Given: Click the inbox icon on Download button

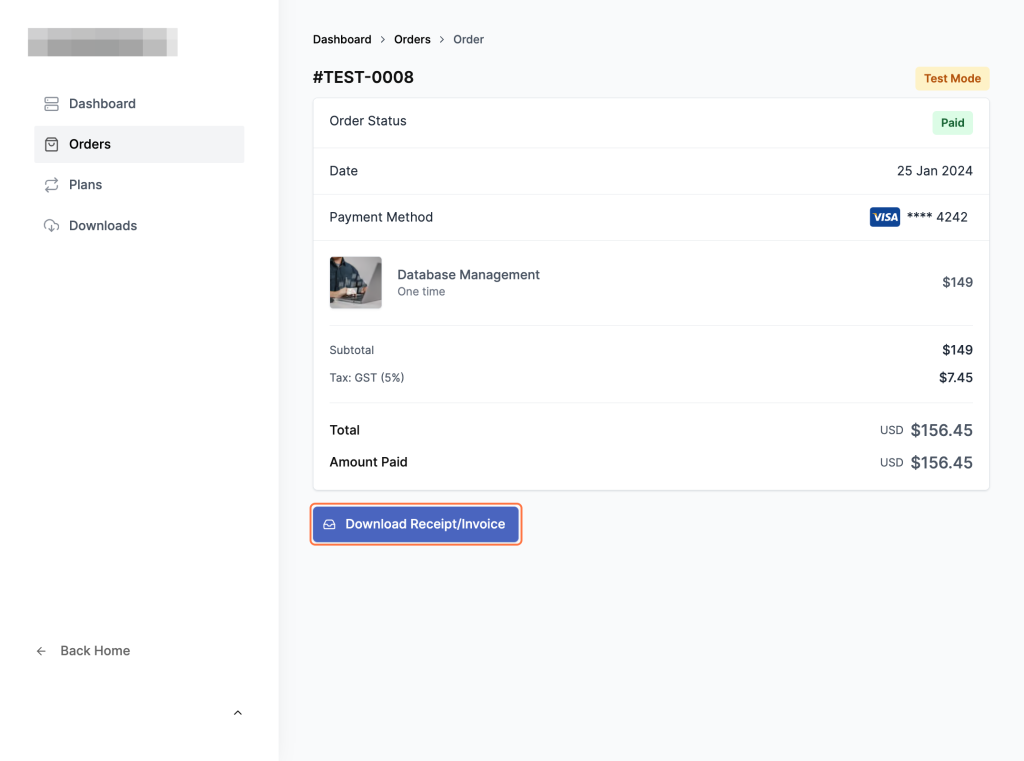Looking at the screenshot, I should coord(329,525).
